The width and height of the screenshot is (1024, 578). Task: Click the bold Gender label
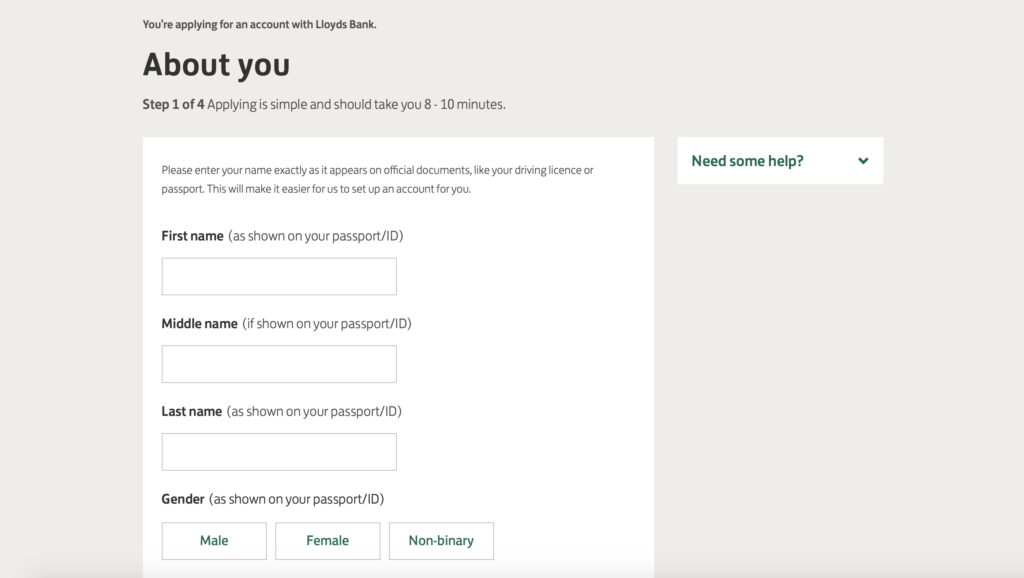coord(183,499)
